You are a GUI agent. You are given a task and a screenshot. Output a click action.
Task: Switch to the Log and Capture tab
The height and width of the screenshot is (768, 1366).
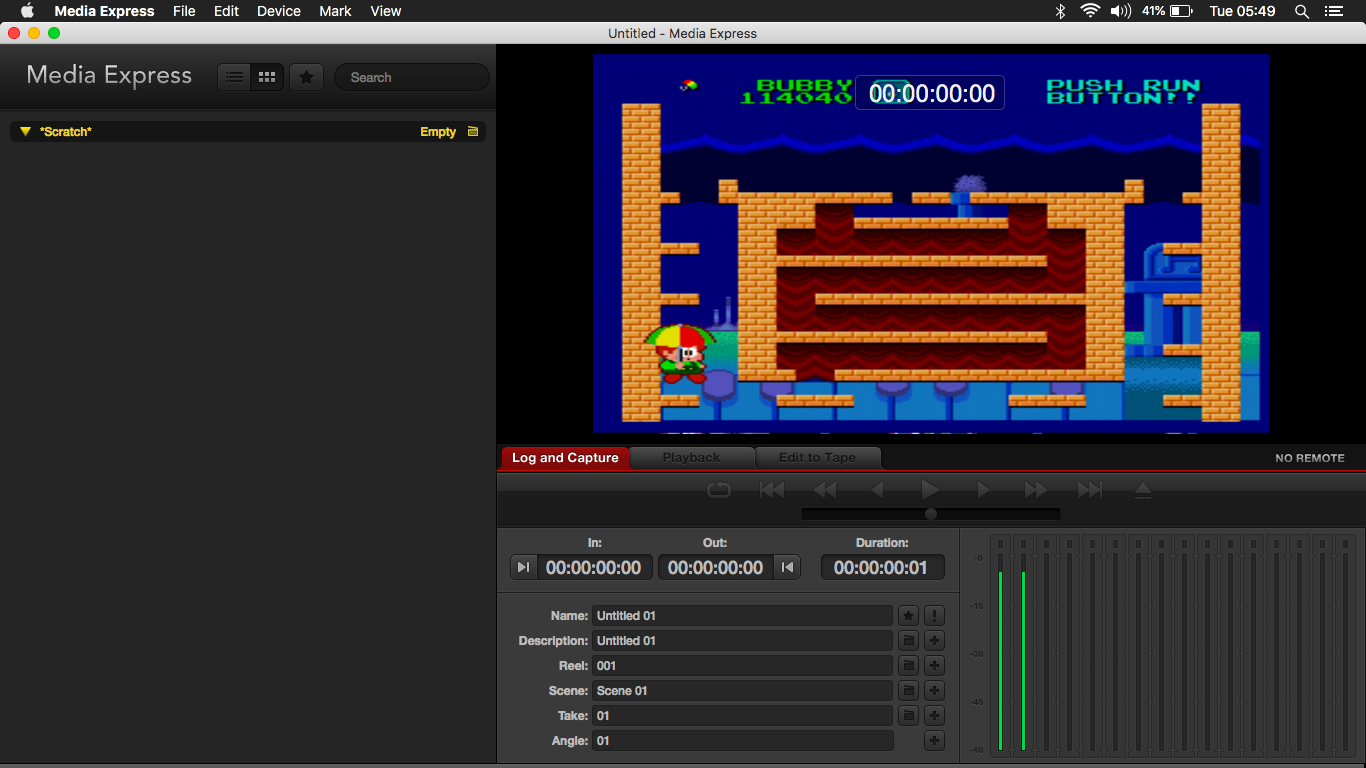pyautogui.click(x=565, y=458)
